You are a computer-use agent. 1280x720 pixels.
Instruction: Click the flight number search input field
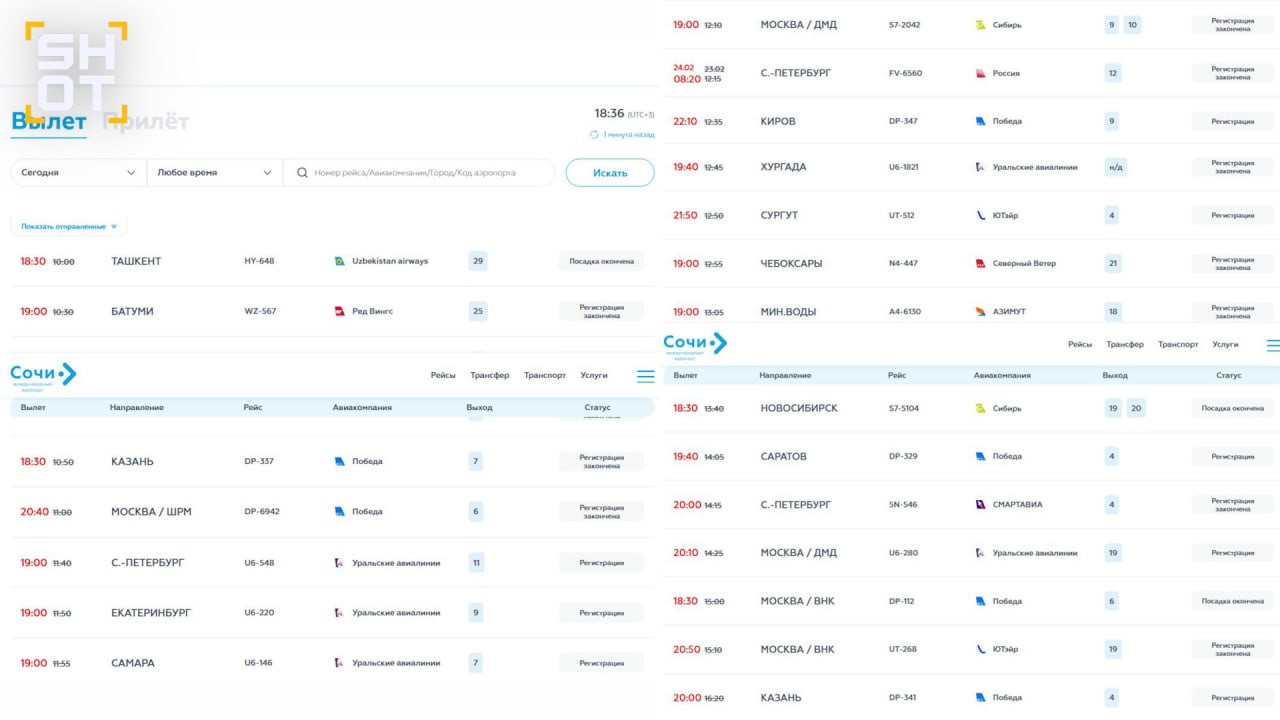coord(430,173)
